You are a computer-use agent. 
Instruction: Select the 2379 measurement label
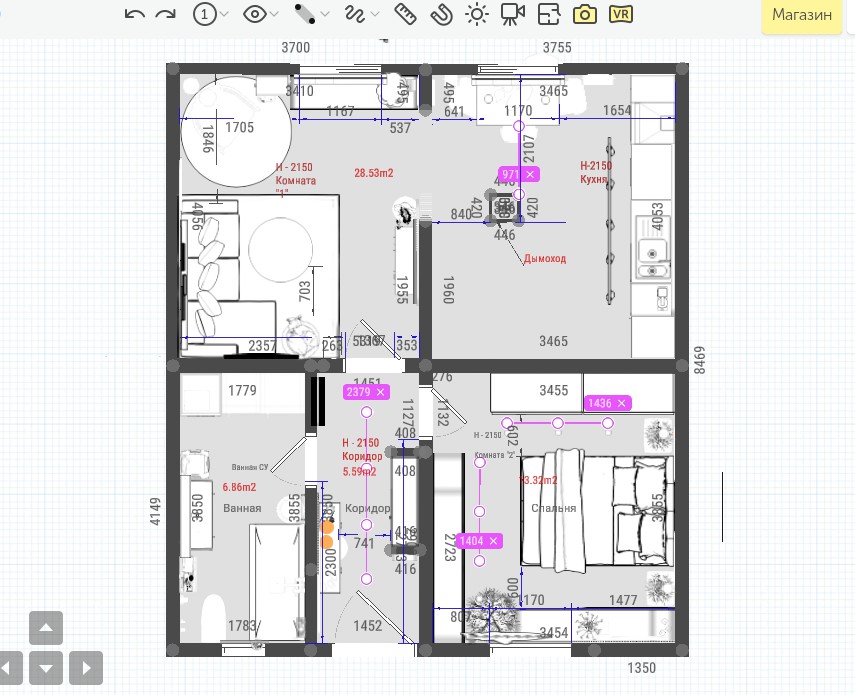point(358,392)
